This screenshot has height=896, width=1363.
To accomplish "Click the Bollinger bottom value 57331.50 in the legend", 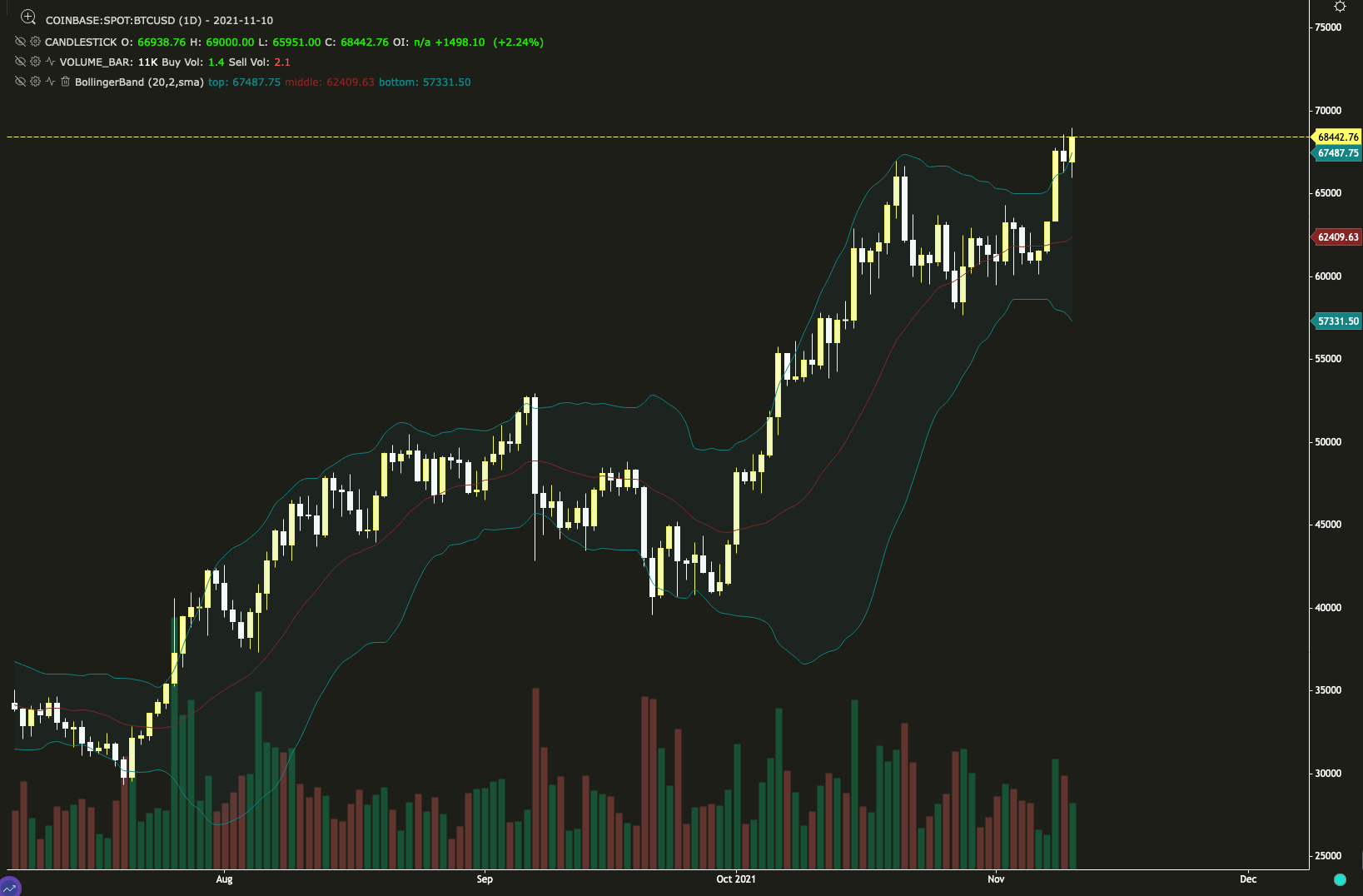I will point(447,82).
